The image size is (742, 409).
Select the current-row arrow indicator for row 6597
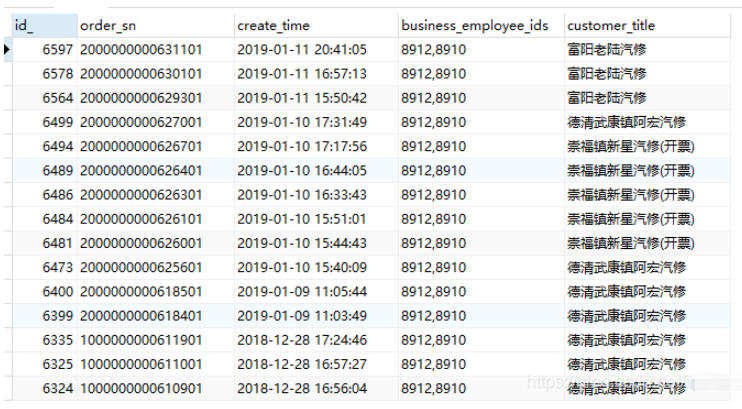7,49
